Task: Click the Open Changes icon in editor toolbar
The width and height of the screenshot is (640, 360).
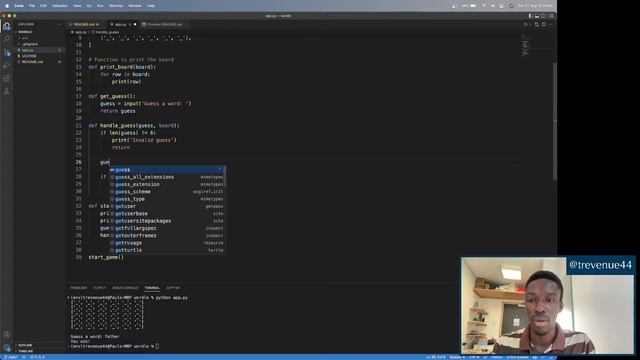Action: coord(537,24)
